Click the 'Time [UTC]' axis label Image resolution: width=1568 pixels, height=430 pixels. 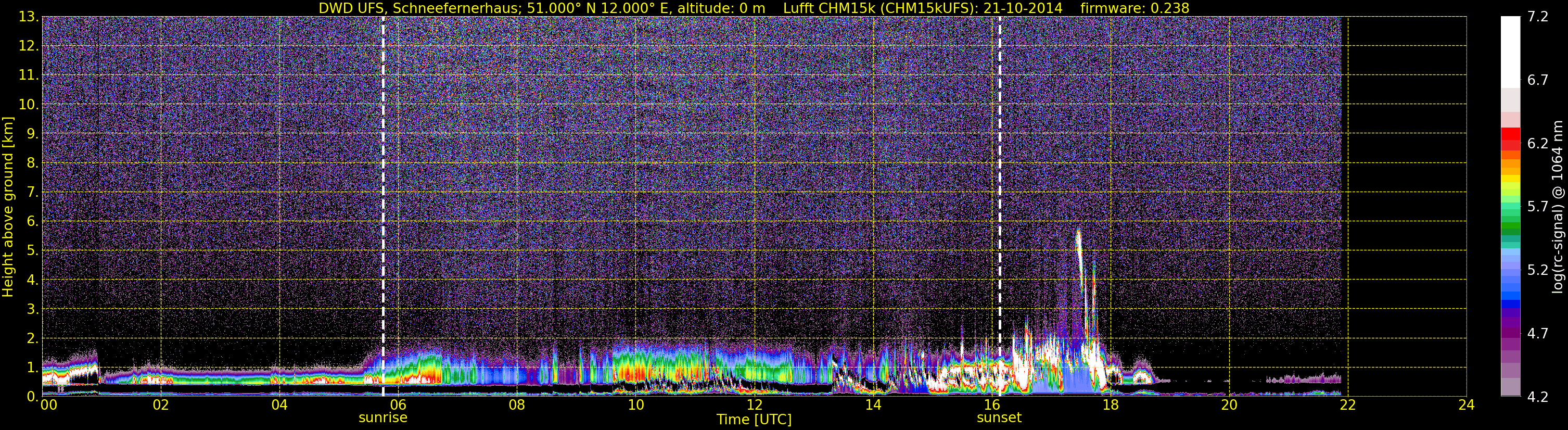[x=754, y=419]
